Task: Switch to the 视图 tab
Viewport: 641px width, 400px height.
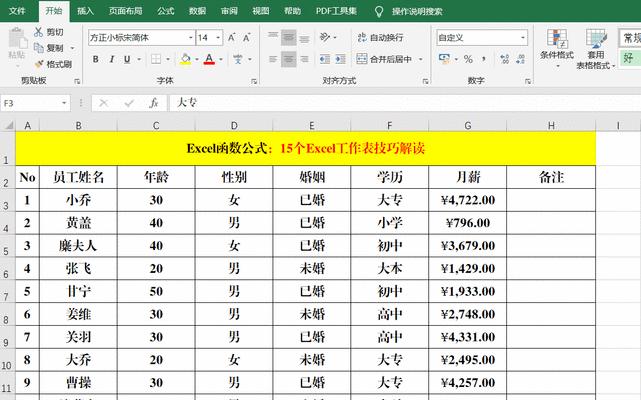Action: 260,11
